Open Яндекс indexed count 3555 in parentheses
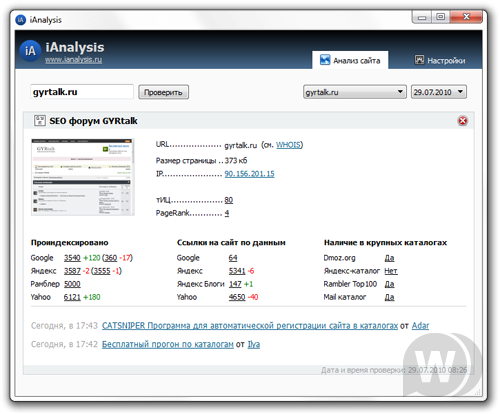The height and width of the screenshot is (414, 500). coord(102,271)
